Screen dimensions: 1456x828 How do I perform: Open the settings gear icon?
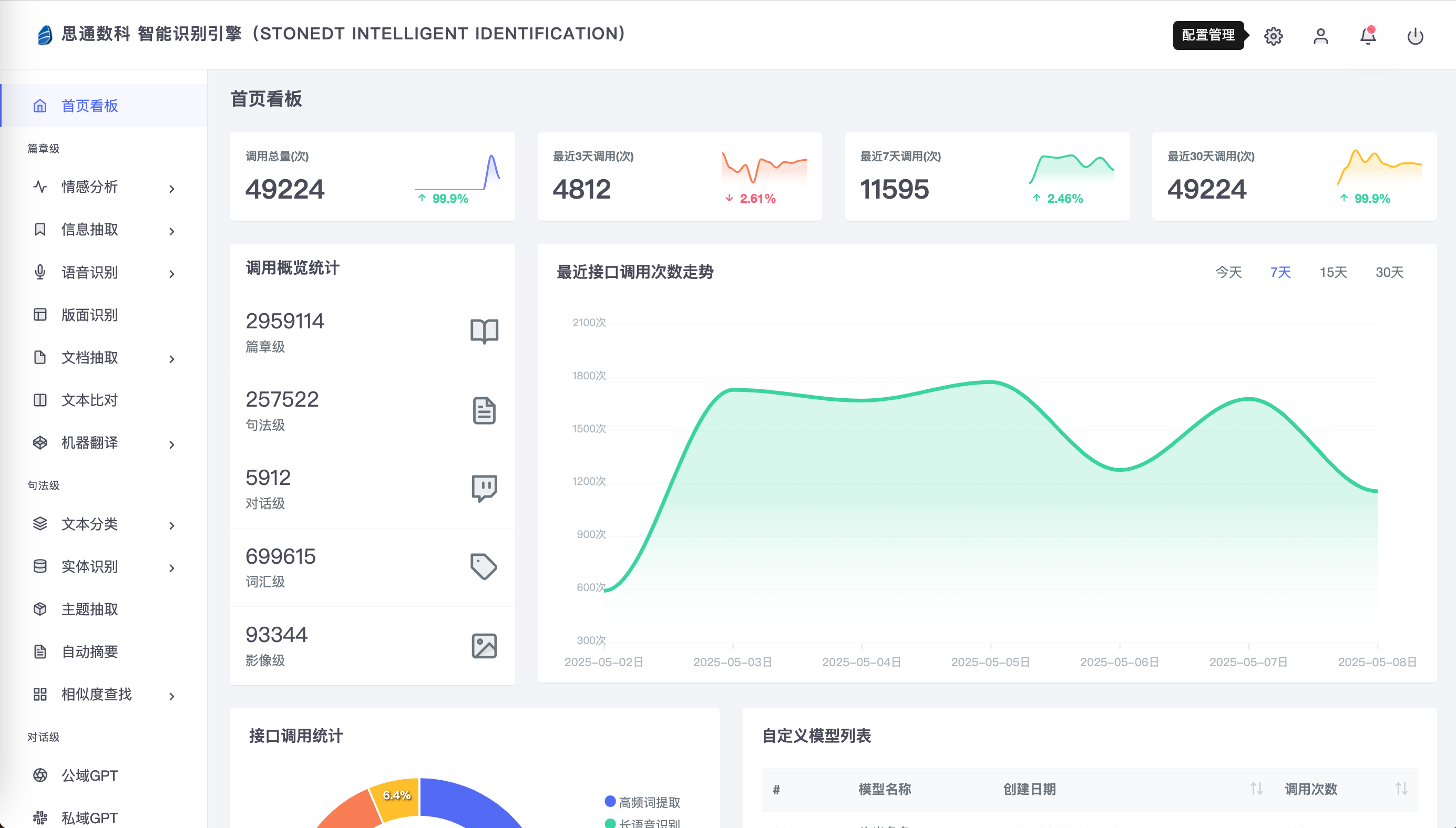point(1273,36)
